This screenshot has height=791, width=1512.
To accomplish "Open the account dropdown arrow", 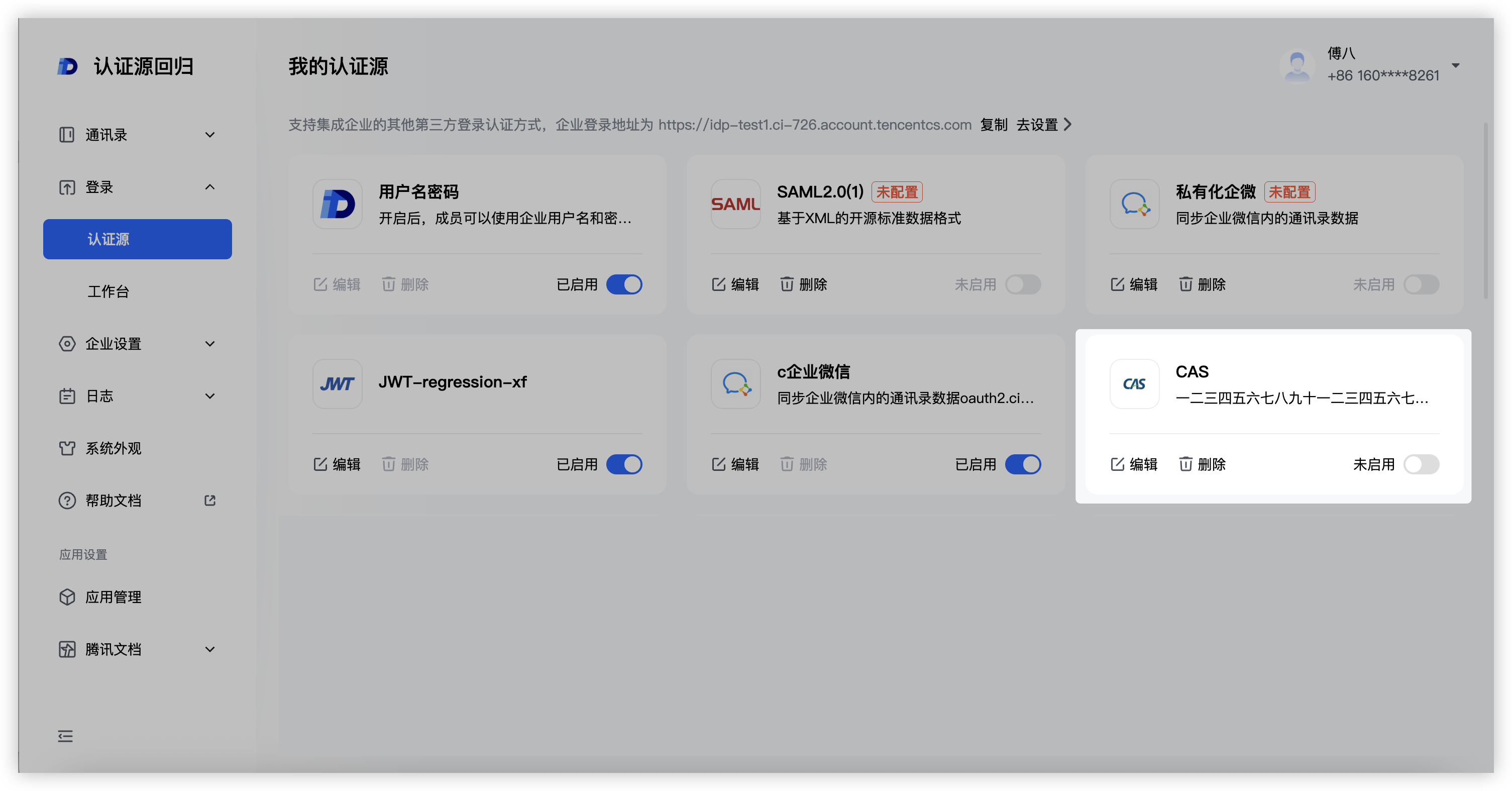I will click(x=1456, y=65).
